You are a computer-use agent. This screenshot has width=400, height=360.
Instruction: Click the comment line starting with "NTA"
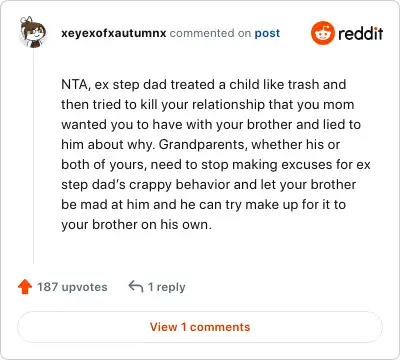pos(204,85)
